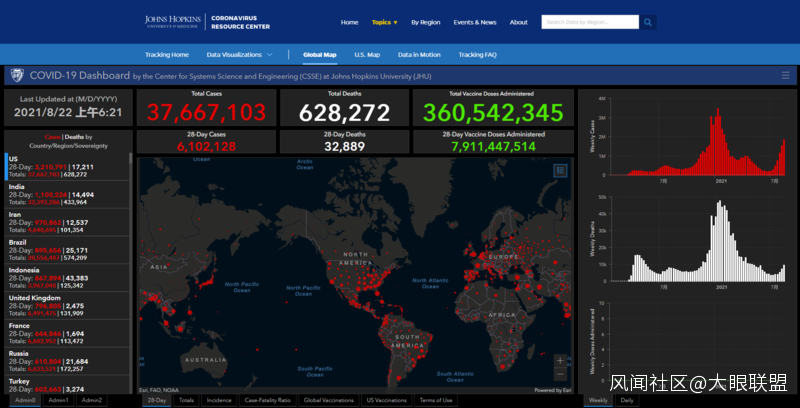This screenshot has width=800, height=408.
Task: Switch chart to Daily view
Action: point(627,400)
